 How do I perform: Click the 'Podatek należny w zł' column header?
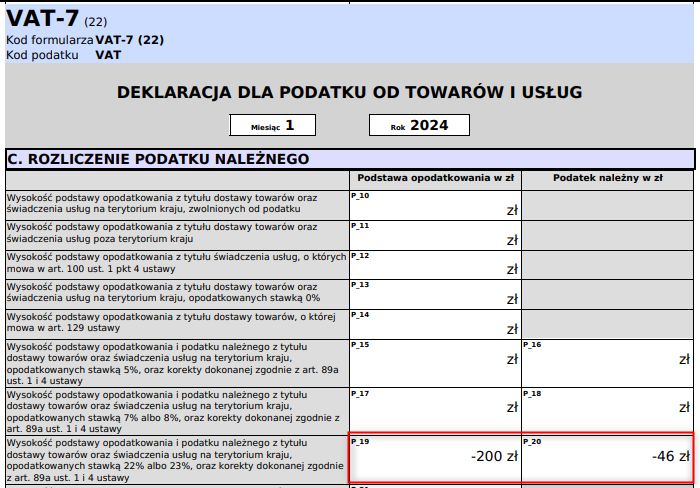coord(607,179)
